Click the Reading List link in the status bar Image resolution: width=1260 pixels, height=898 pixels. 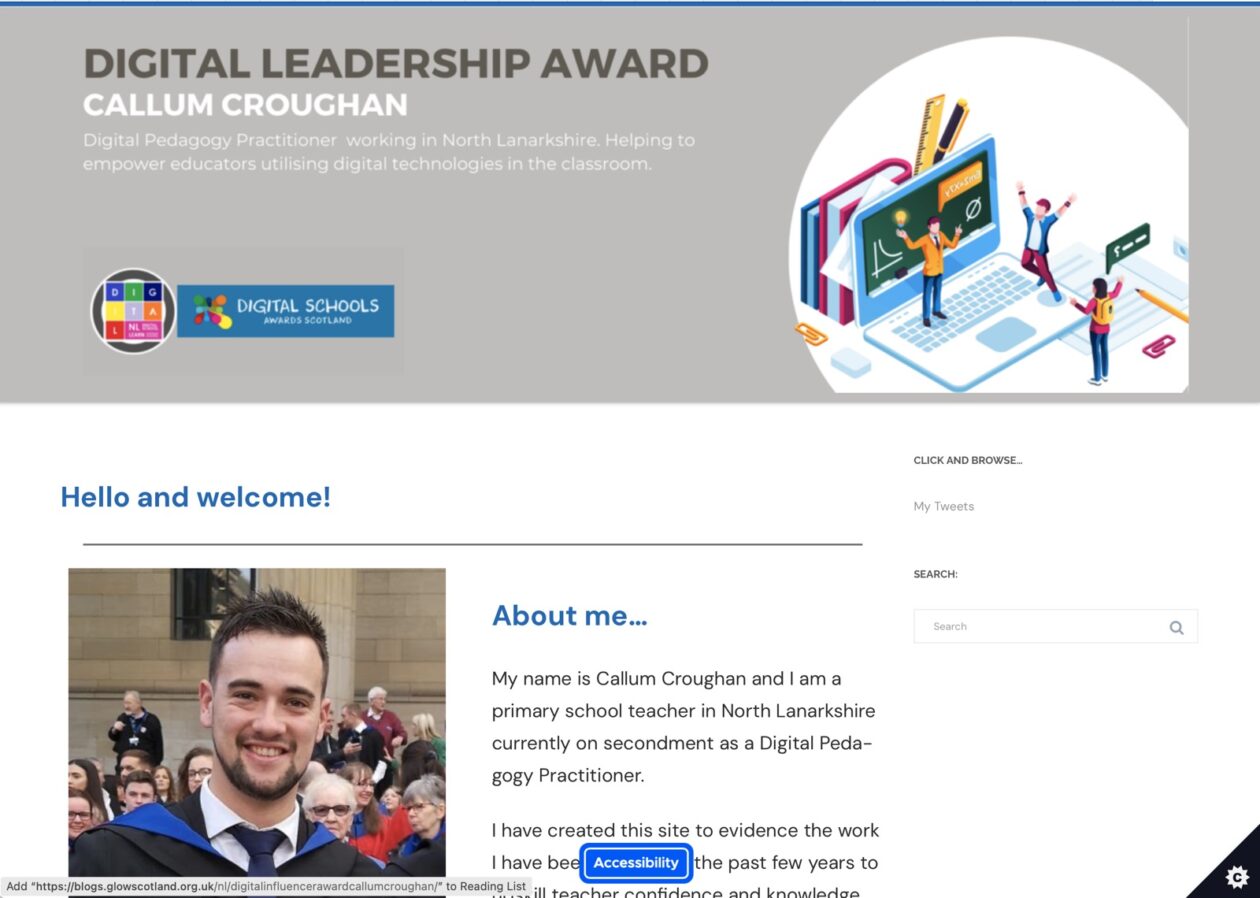click(265, 886)
